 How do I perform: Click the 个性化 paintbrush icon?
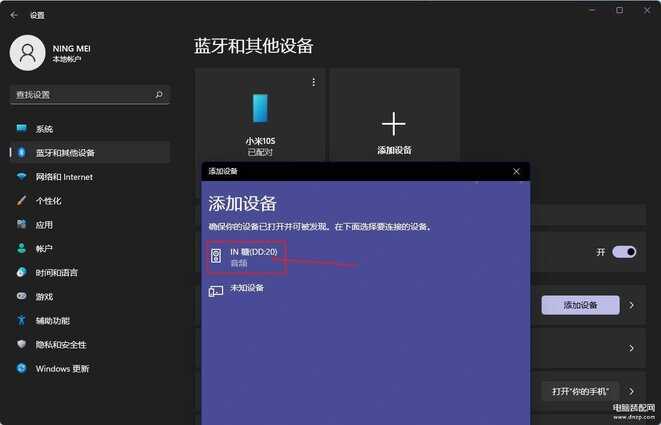click(21, 201)
